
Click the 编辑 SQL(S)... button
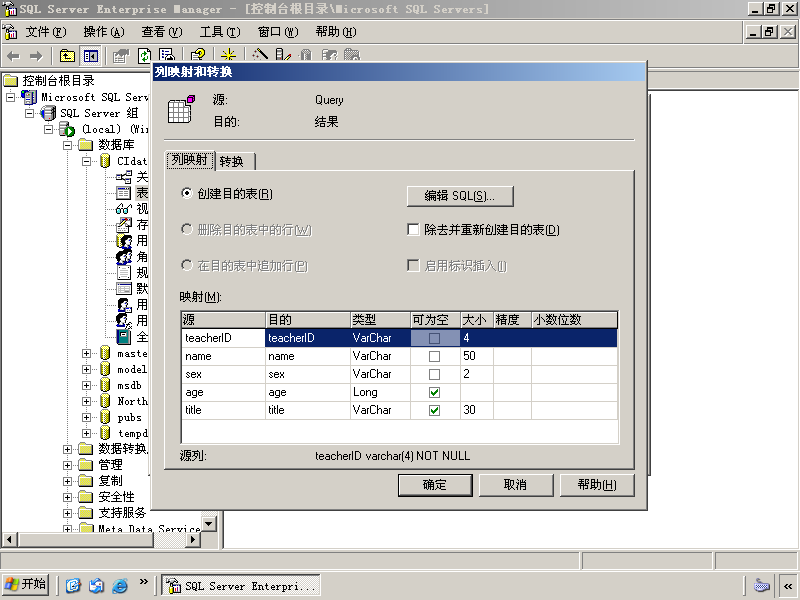pyautogui.click(x=460, y=196)
